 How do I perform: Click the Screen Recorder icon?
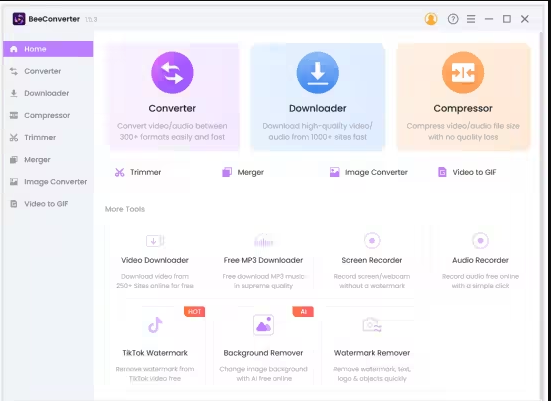[x=372, y=241]
